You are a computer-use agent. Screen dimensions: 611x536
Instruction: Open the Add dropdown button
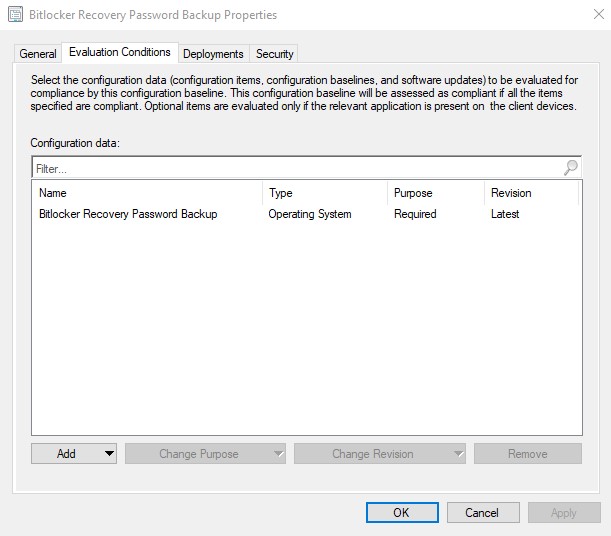point(74,453)
